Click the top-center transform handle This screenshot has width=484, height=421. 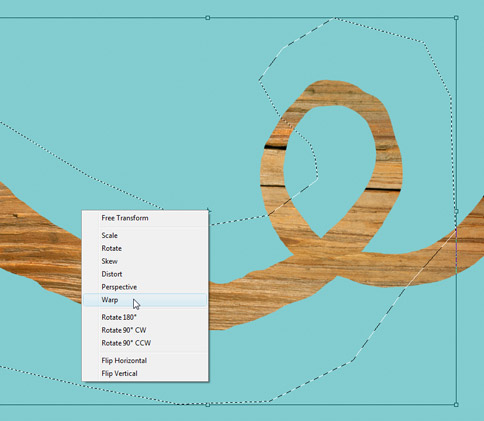(208, 18)
